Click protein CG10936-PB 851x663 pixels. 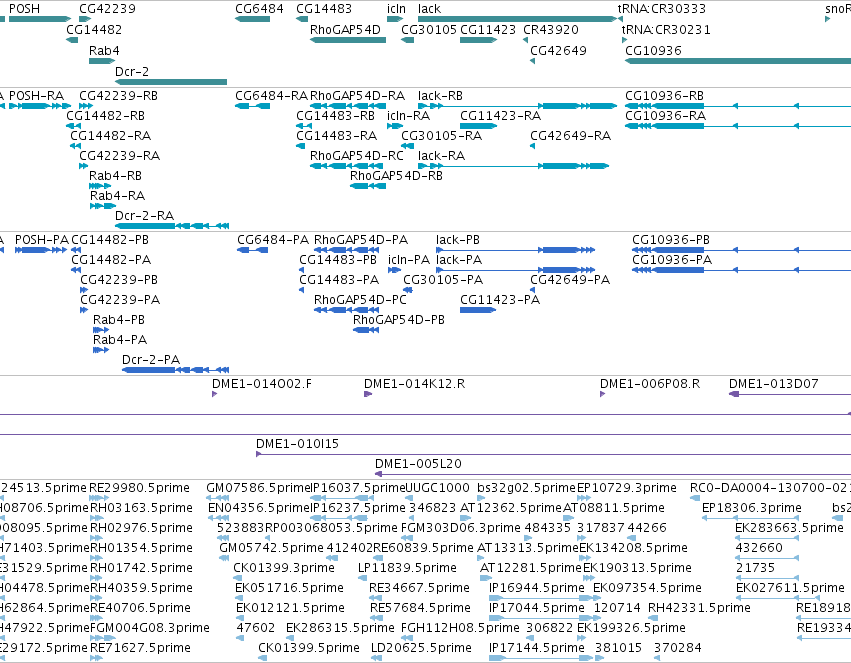pyautogui.click(x=741, y=250)
